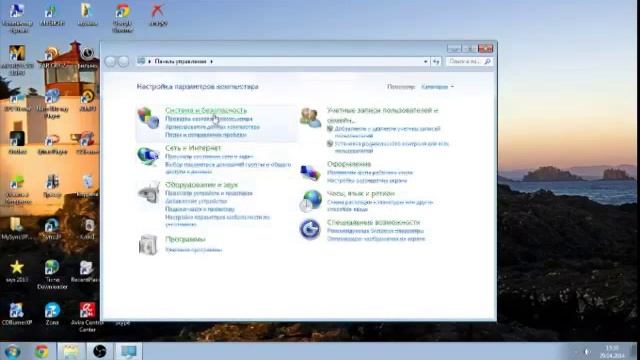Click the refresh button next to the address bar
The width and height of the screenshot is (640, 360).
(436, 61)
